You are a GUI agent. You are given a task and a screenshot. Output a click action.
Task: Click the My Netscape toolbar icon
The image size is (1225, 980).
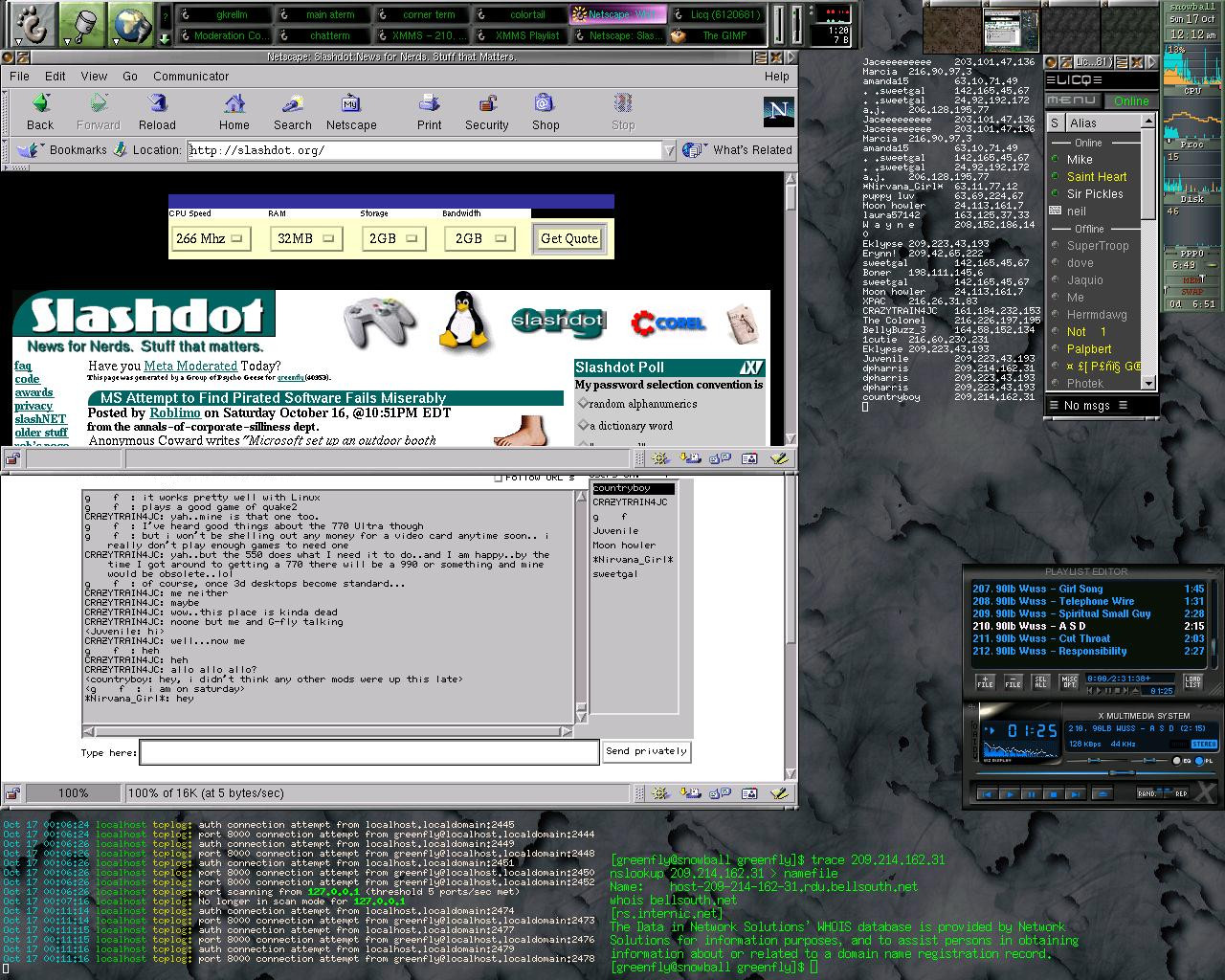(351, 112)
